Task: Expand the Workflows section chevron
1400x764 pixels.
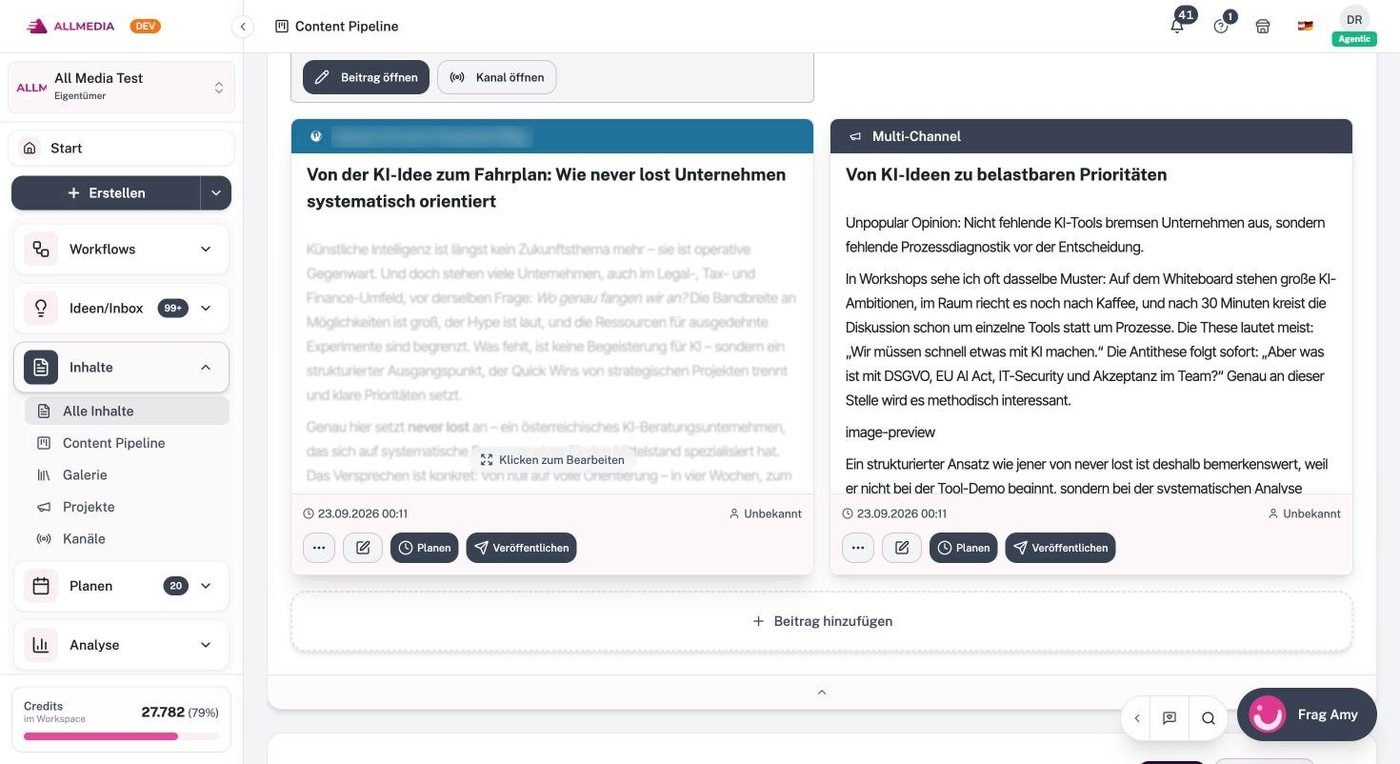Action: coord(206,249)
